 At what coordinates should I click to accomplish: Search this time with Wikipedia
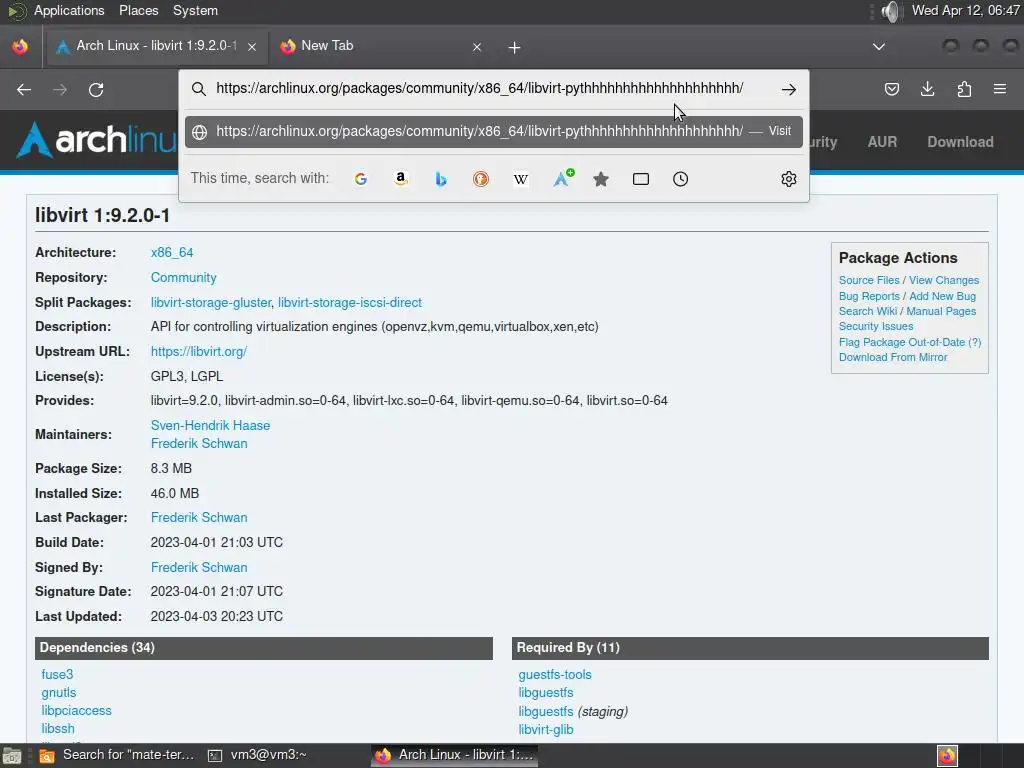pyautogui.click(x=520, y=179)
